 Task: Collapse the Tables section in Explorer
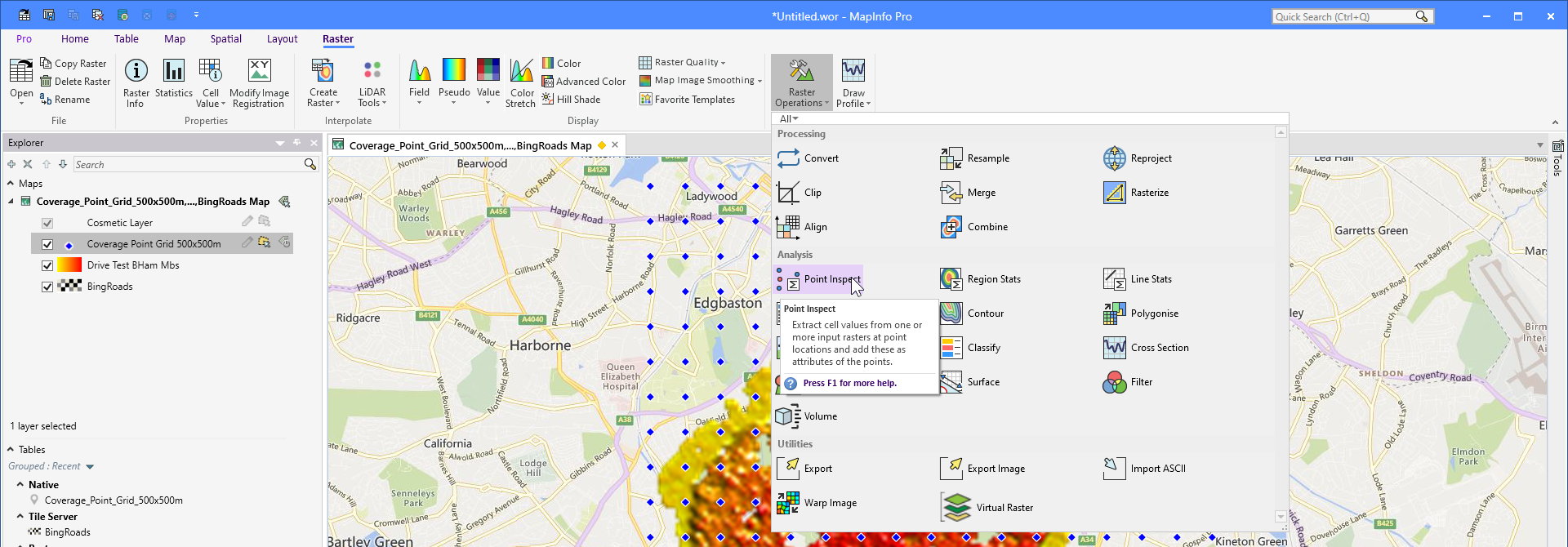pos(11,450)
